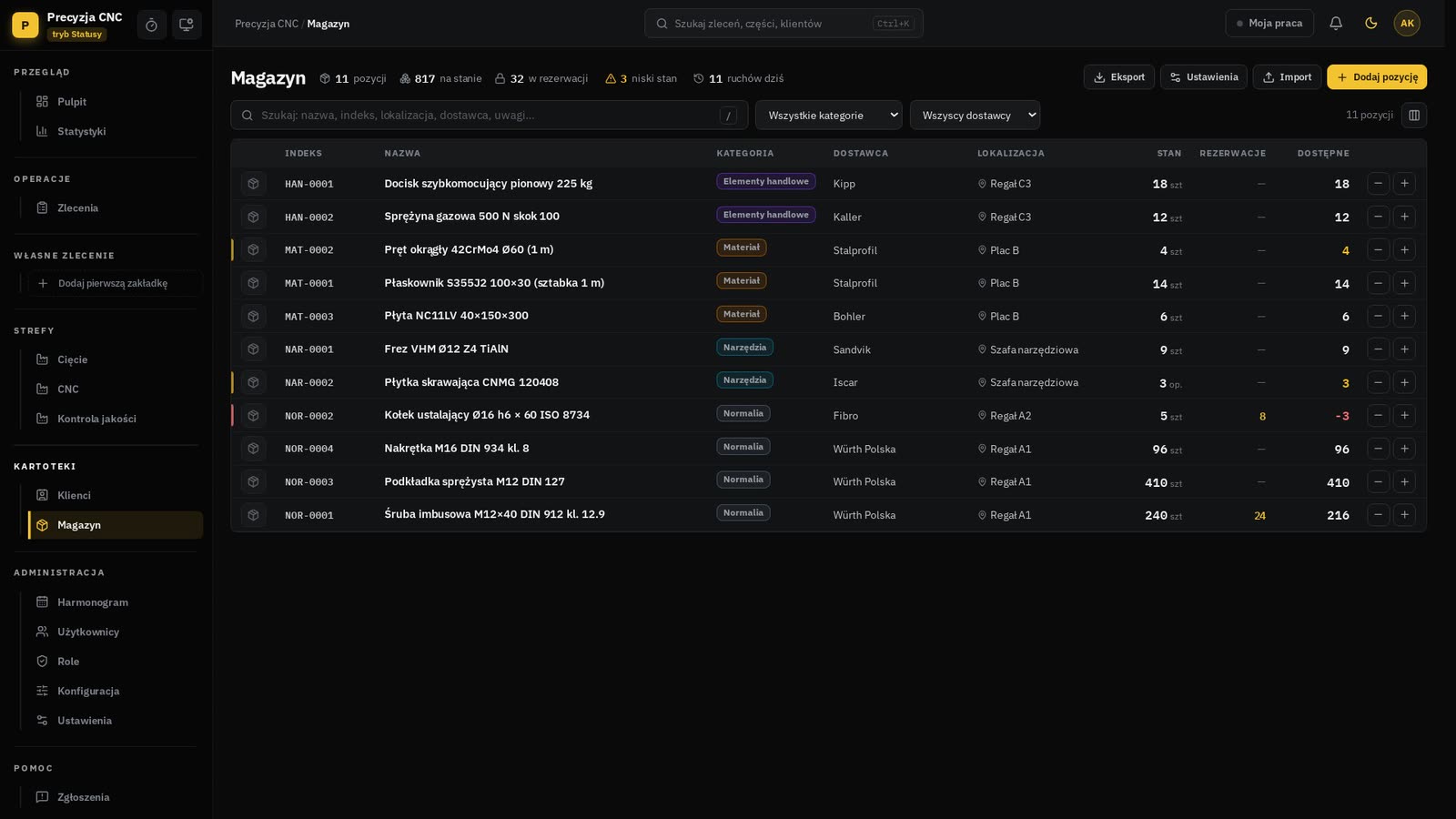Open Zlecenia in sidebar

point(116,208)
